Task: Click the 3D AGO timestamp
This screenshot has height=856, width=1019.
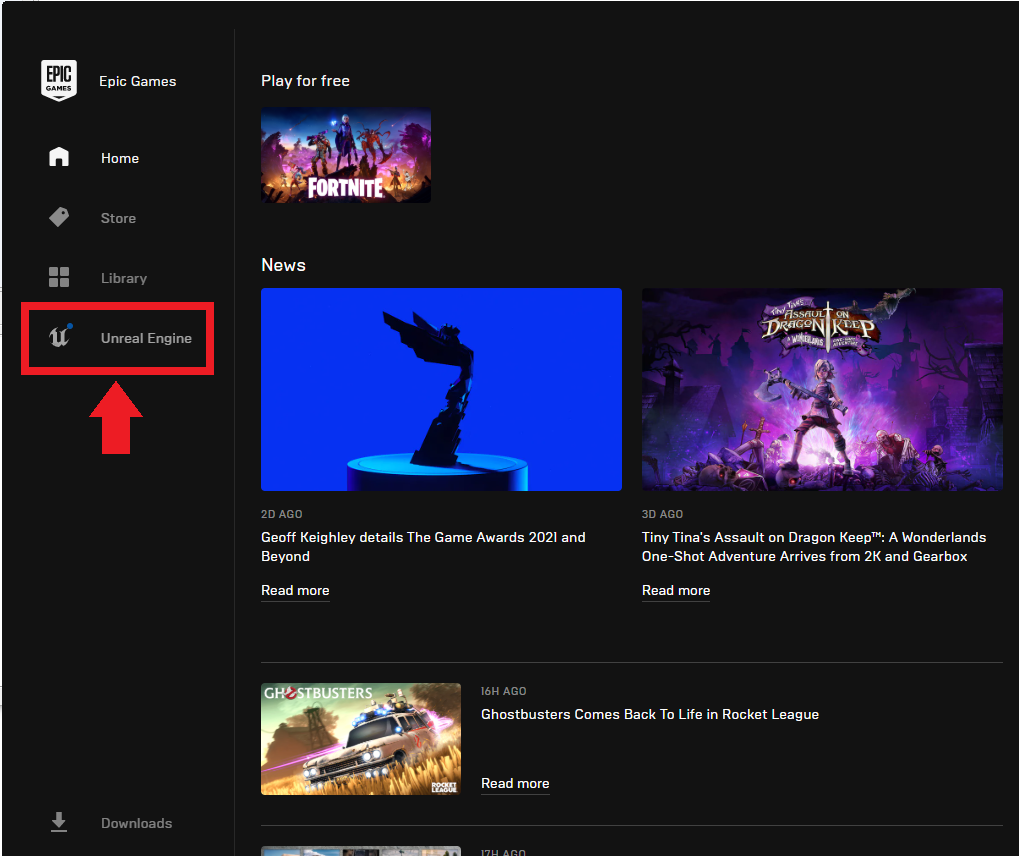Action: coord(662,514)
